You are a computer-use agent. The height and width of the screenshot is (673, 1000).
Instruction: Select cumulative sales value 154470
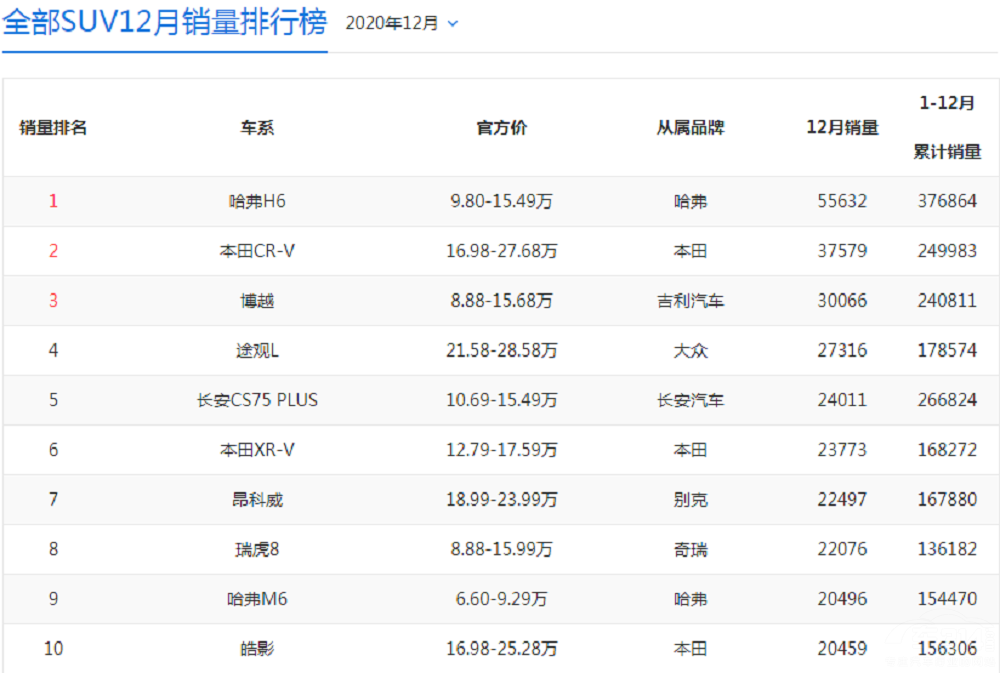coord(947,599)
